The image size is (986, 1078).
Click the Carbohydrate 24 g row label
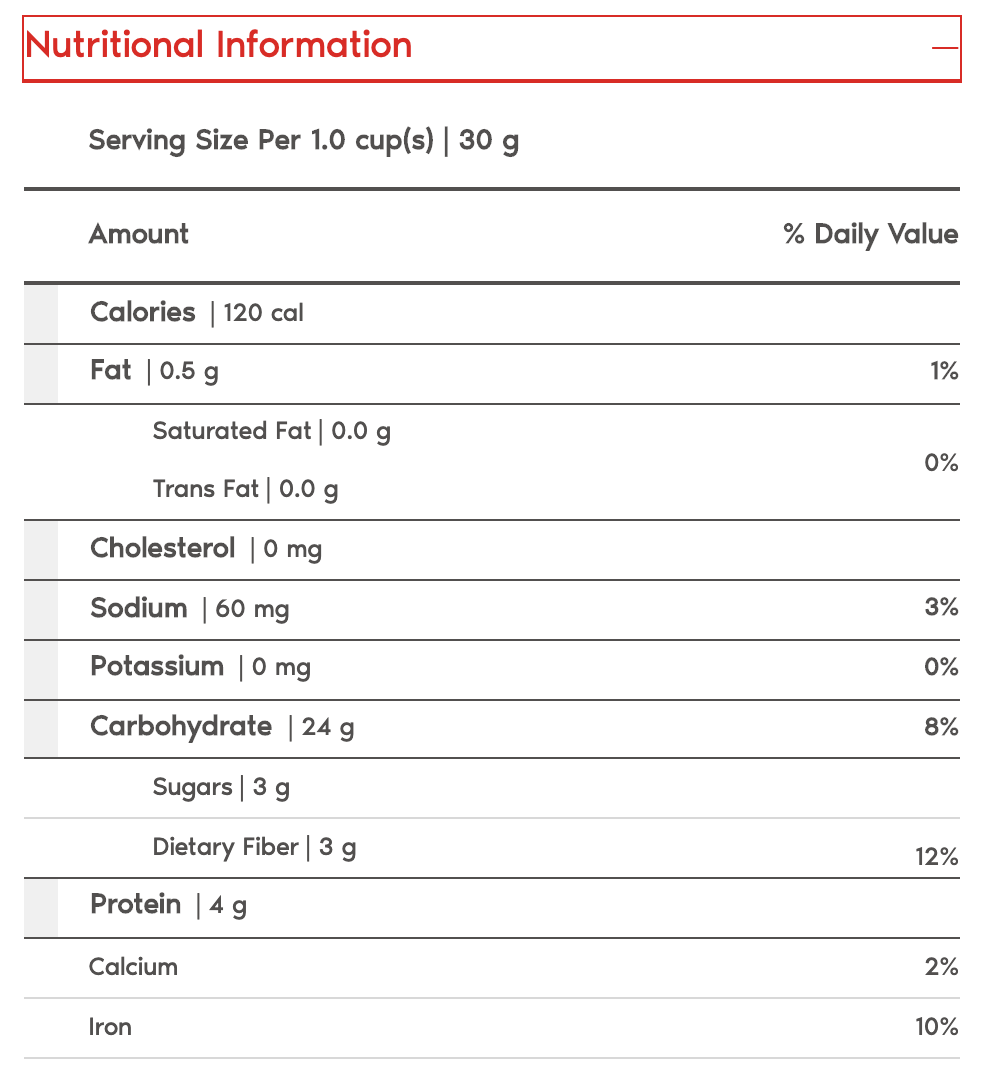coord(222,727)
